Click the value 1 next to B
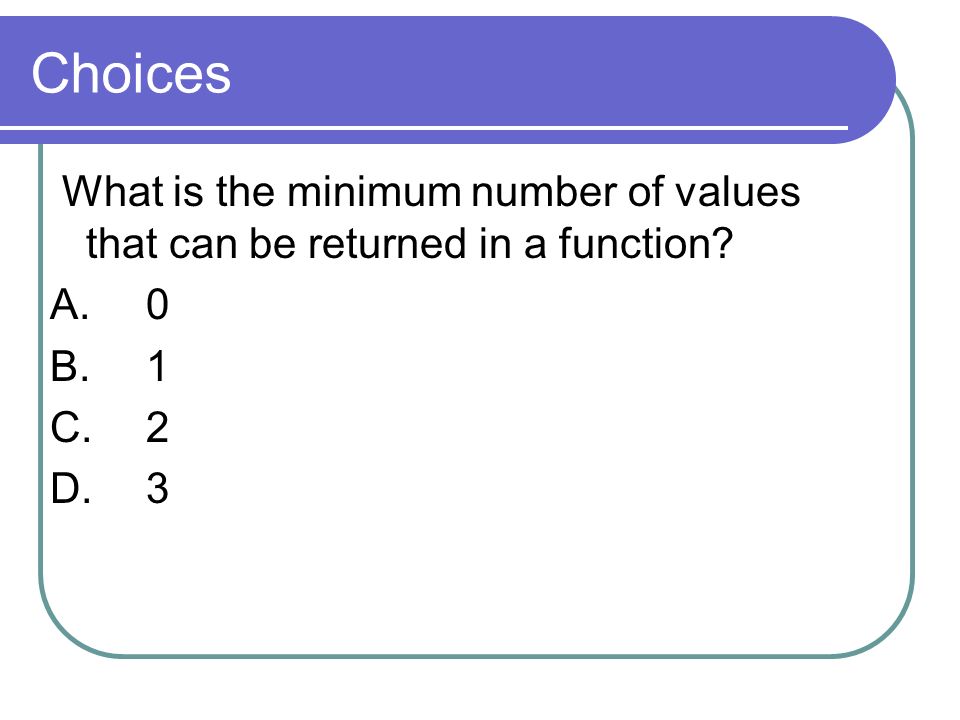The height and width of the screenshot is (720, 960). pos(157,366)
